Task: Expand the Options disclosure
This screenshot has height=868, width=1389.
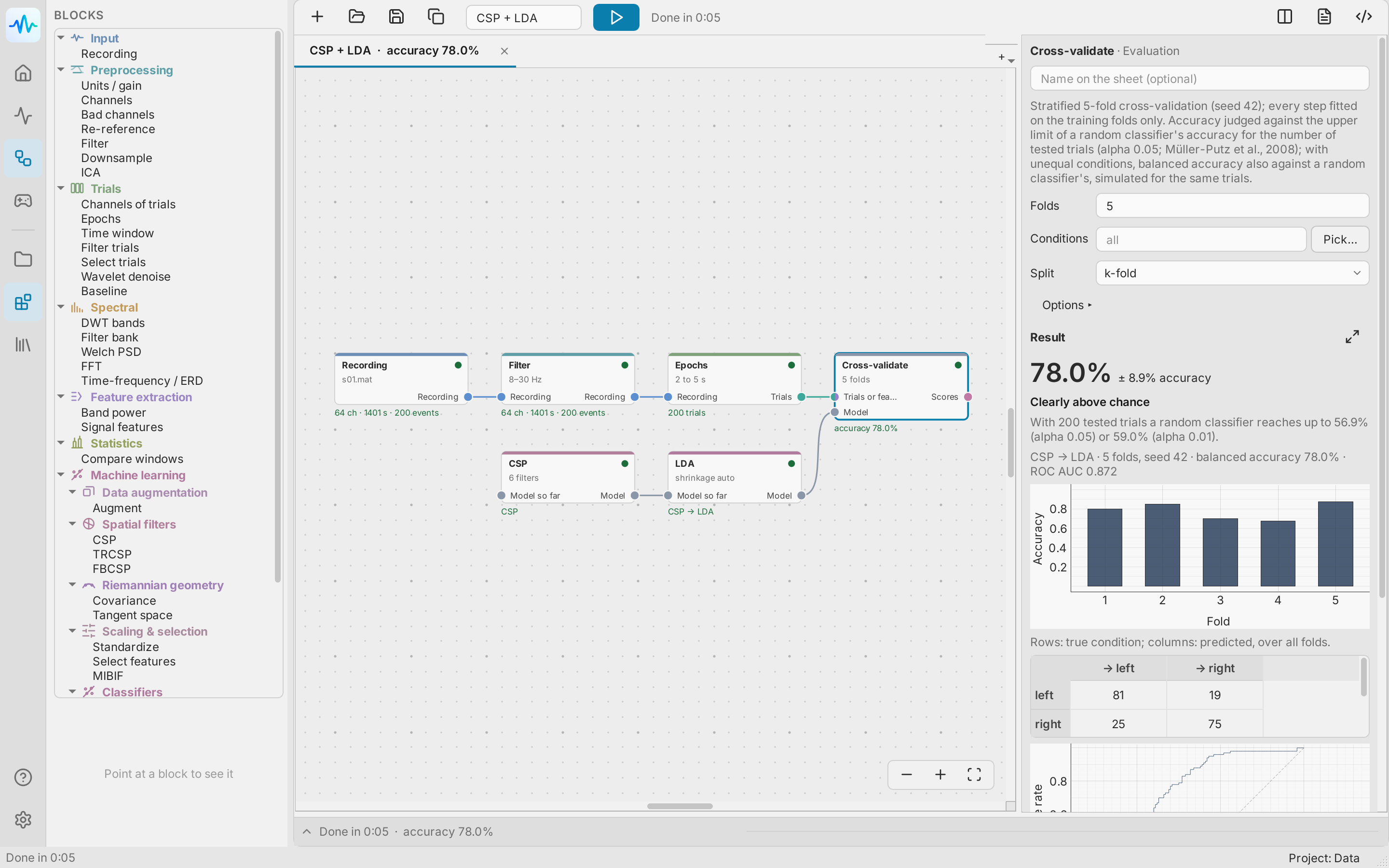Action: click(1066, 305)
